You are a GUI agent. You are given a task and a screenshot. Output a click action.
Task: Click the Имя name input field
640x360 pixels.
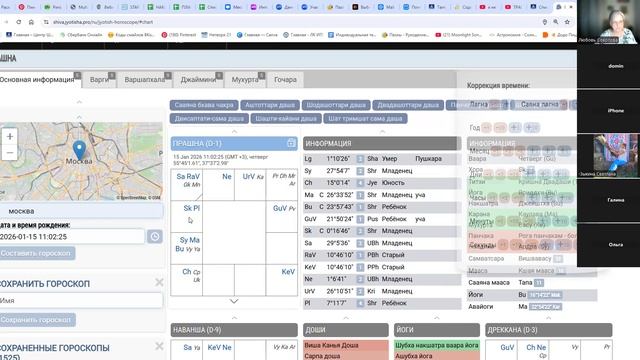81,300
